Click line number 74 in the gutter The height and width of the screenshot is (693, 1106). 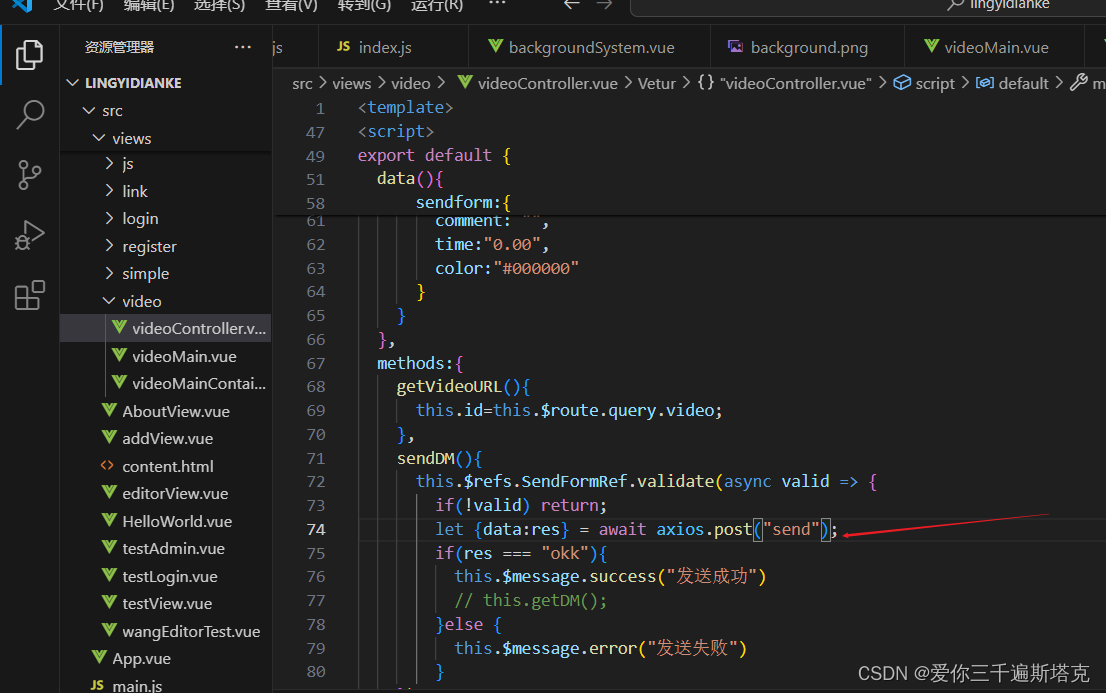tap(315, 529)
